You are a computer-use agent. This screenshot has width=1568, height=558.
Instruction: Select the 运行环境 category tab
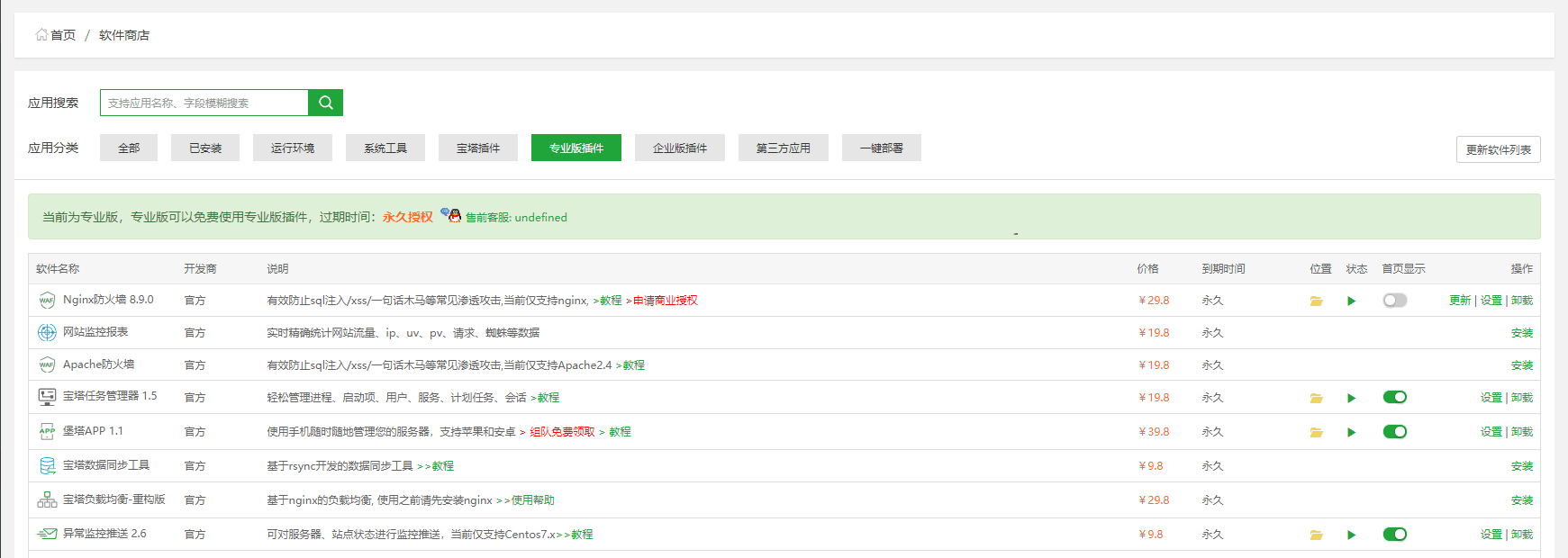point(293,148)
